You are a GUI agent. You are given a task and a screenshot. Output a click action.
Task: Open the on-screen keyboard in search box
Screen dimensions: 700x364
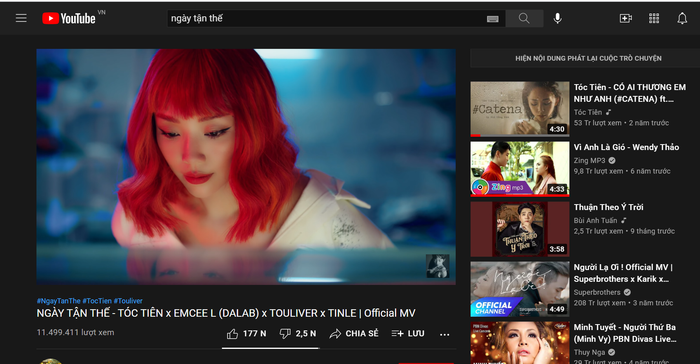tap(492, 19)
